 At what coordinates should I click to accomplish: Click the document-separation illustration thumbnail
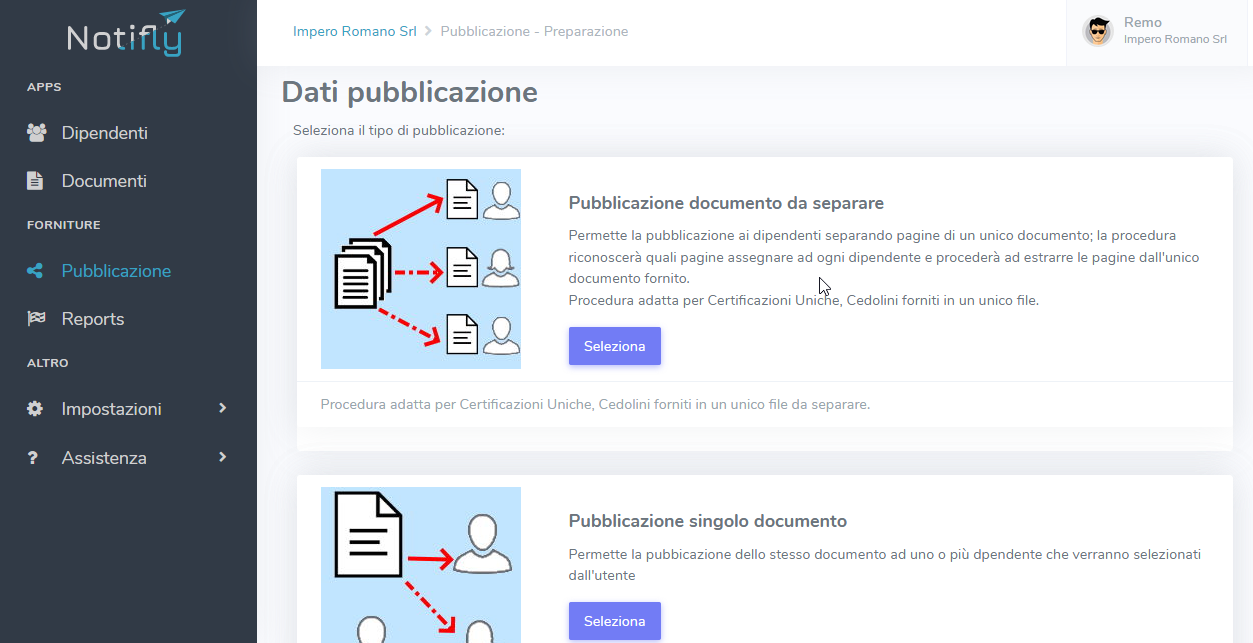(420, 268)
